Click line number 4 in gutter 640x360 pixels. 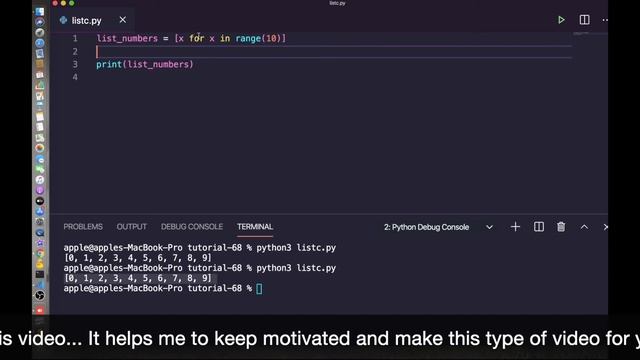tap(75, 77)
